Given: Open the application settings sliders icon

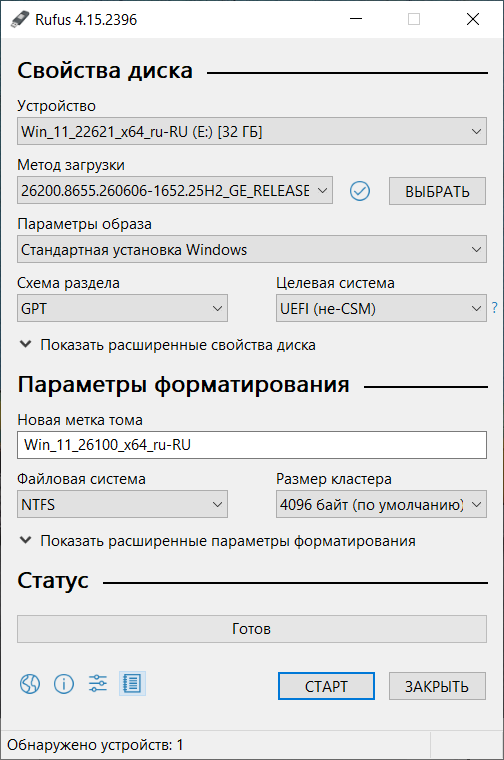Looking at the screenshot, I should [98, 684].
